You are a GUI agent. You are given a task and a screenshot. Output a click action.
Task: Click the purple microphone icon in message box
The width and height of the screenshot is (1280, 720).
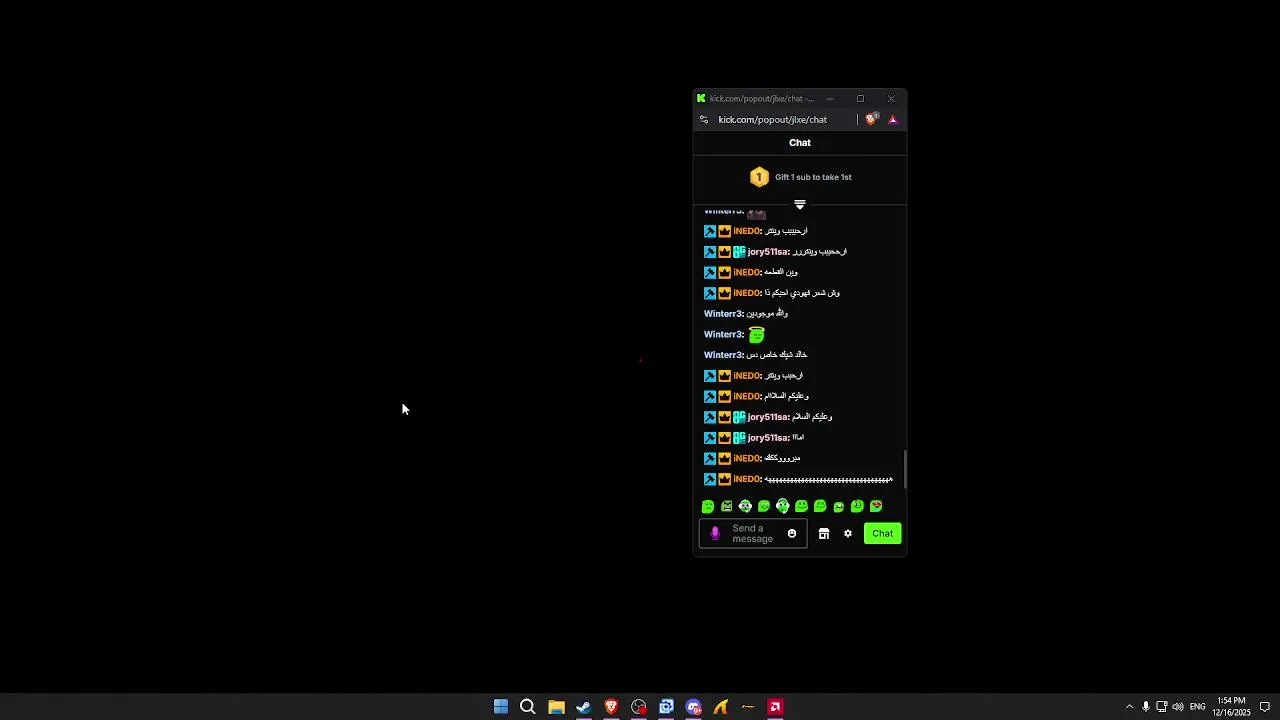(x=715, y=534)
